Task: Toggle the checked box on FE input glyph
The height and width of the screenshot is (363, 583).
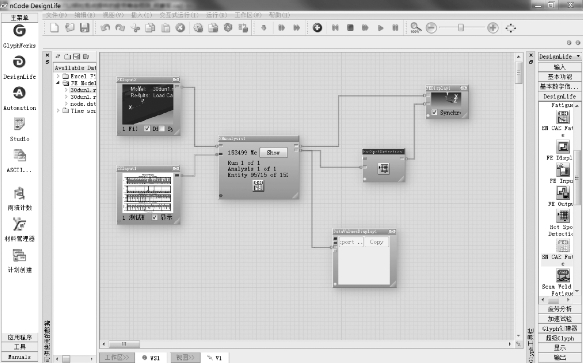Action: (147, 129)
